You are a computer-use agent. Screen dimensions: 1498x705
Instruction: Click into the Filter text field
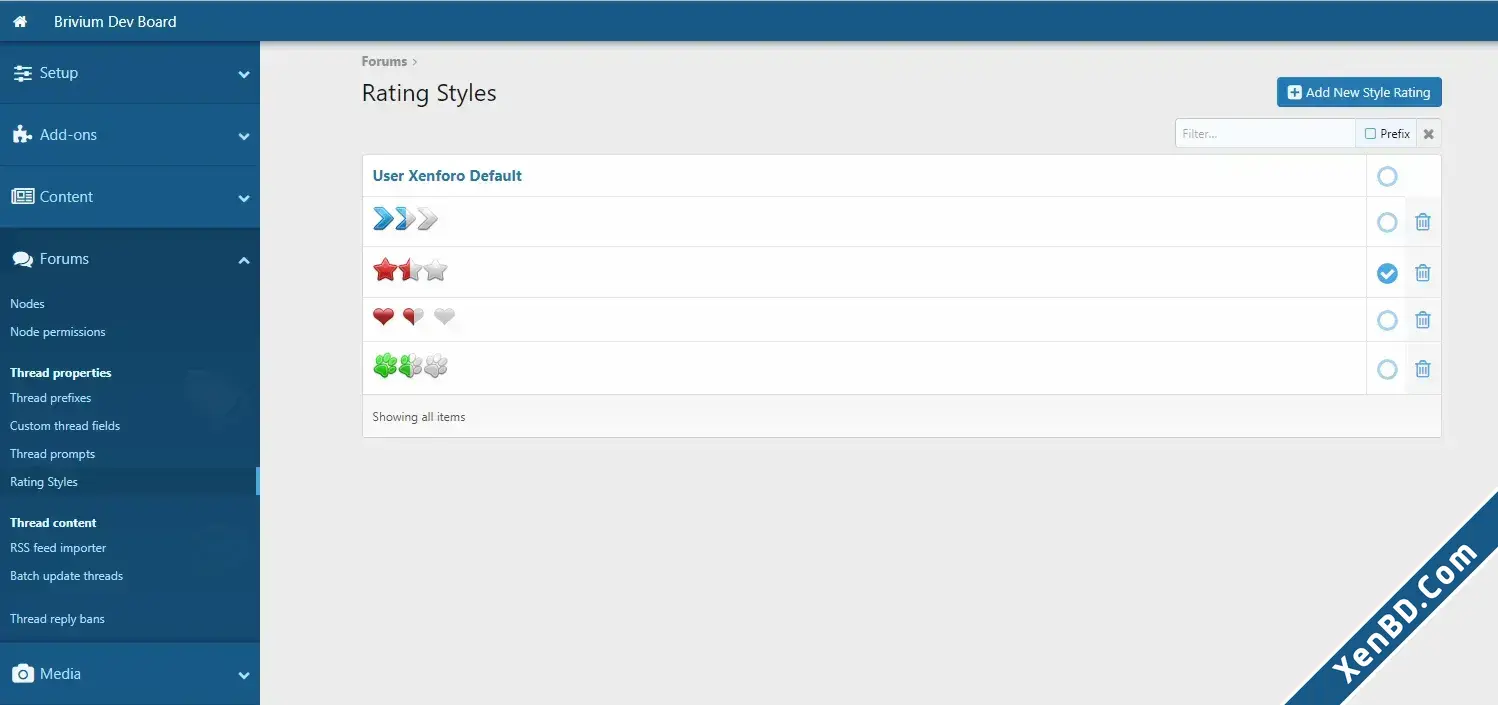coord(1265,134)
